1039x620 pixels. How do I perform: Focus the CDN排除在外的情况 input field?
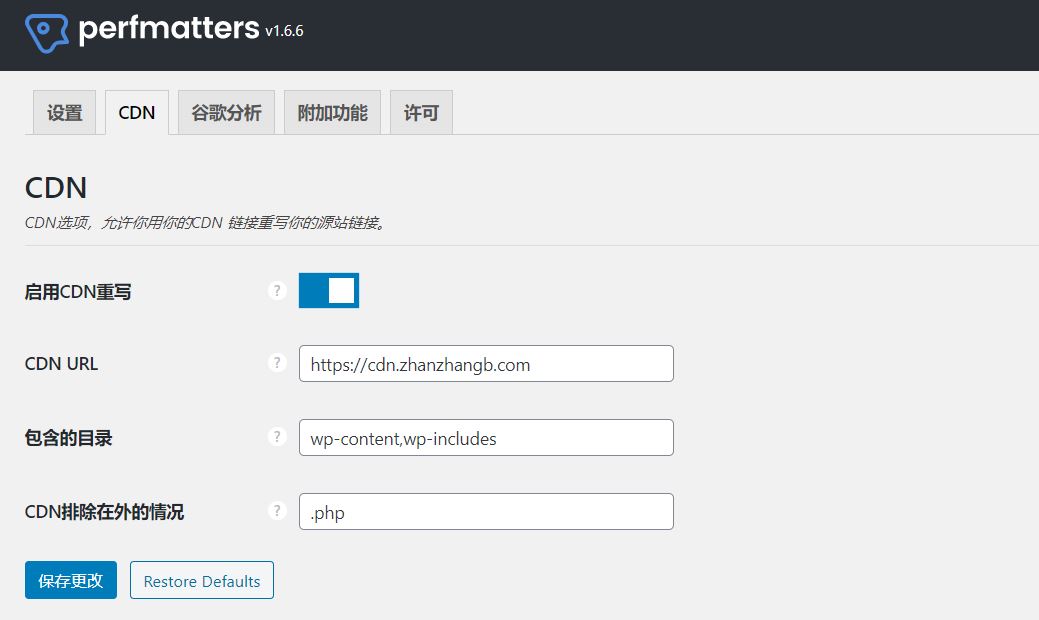[486, 511]
